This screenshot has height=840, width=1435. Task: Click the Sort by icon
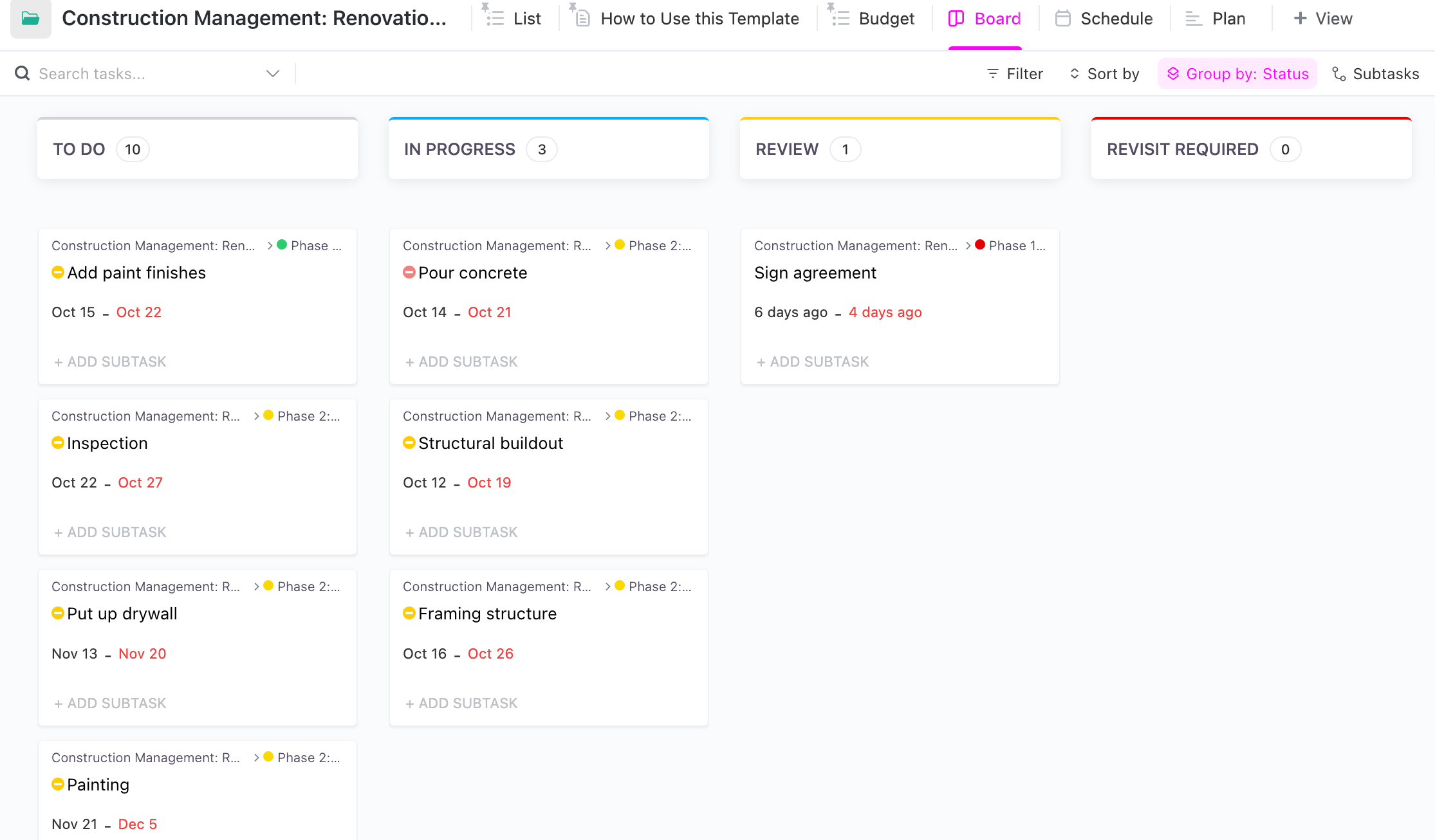click(1075, 73)
